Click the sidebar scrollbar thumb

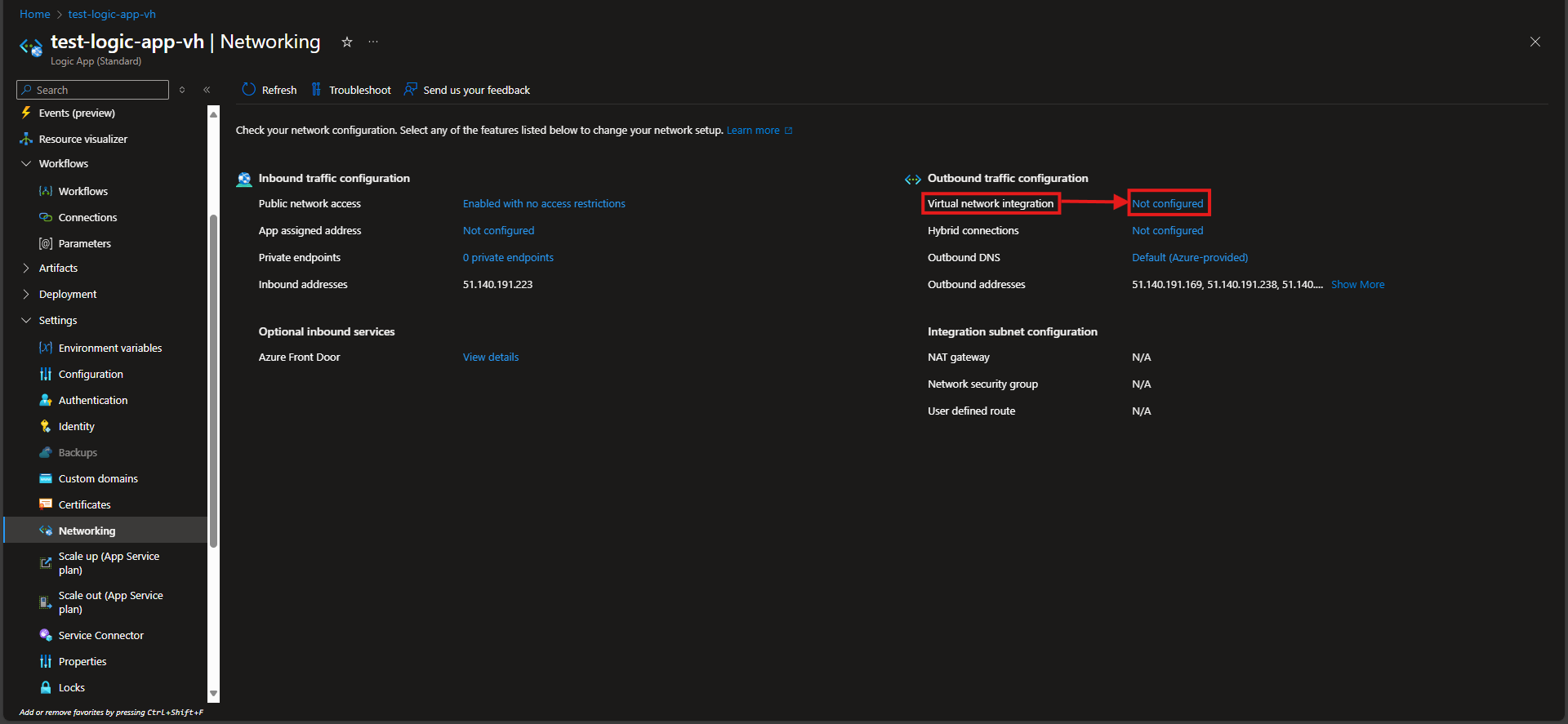coord(214,380)
